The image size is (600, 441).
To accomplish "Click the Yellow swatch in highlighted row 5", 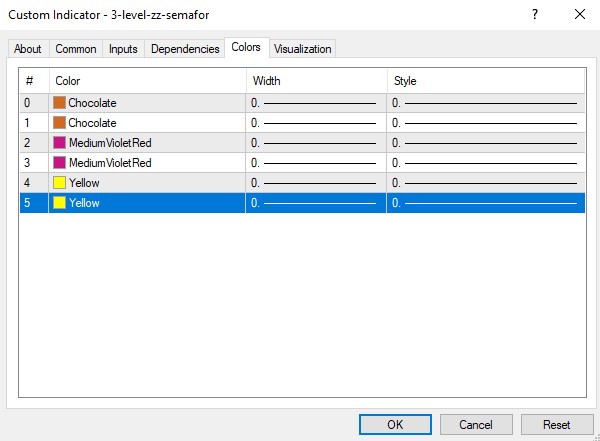I will 59,203.
